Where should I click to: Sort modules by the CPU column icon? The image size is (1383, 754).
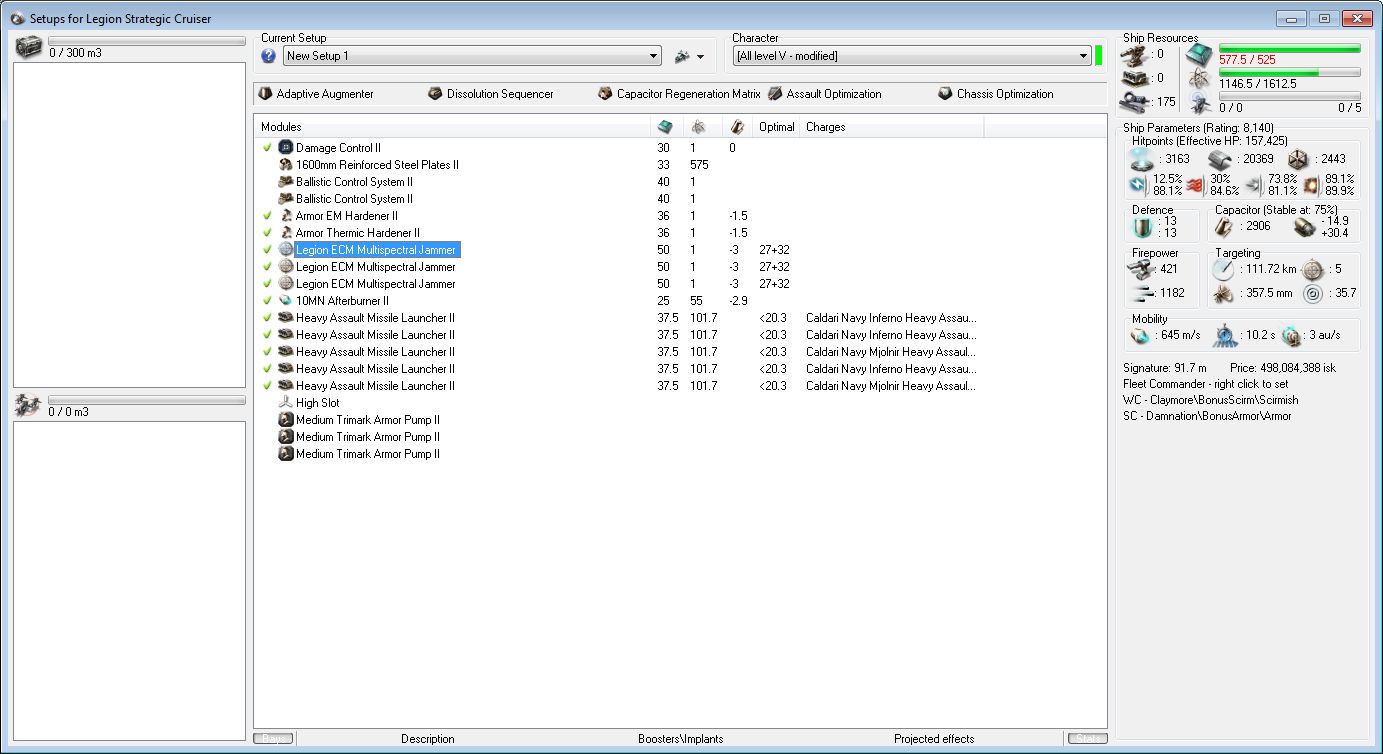(x=665, y=127)
